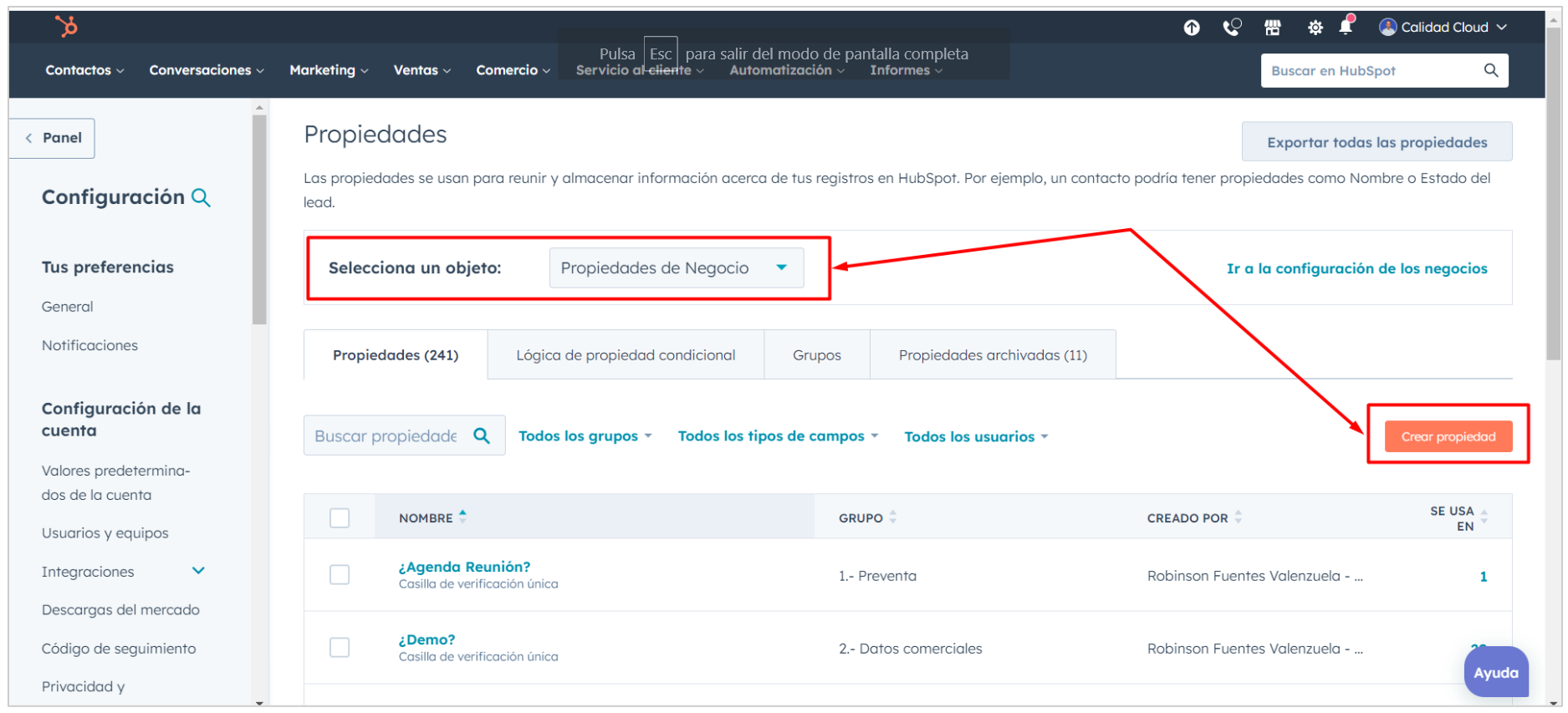The width and height of the screenshot is (1568, 713).
Task: Click the Buscar en HubSpot search field
Action: pyautogui.click(x=1371, y=71)
